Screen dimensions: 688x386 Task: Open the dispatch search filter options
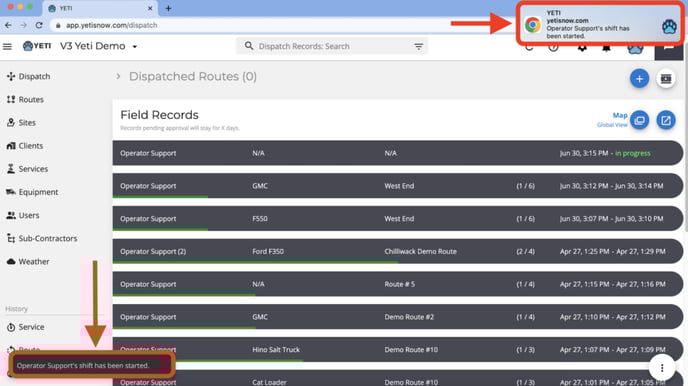point(419,46)
